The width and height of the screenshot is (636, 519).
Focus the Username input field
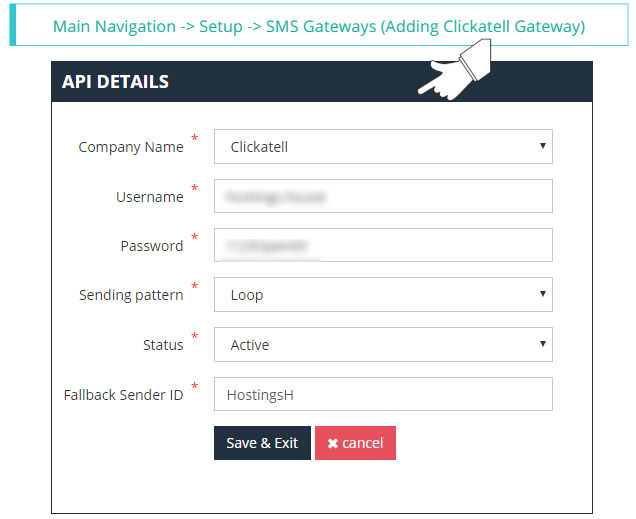(383, 197)
